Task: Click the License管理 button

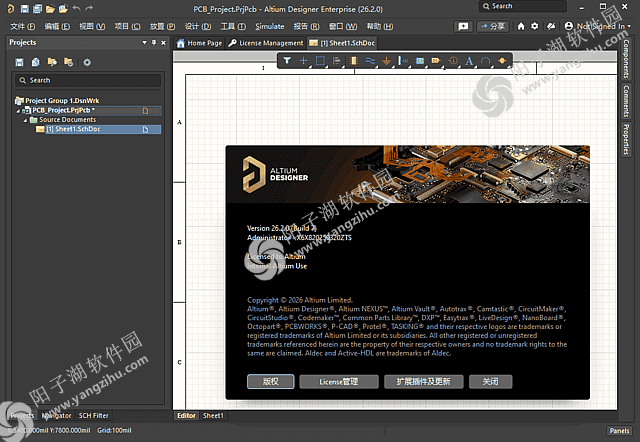Action: [339, 382]
